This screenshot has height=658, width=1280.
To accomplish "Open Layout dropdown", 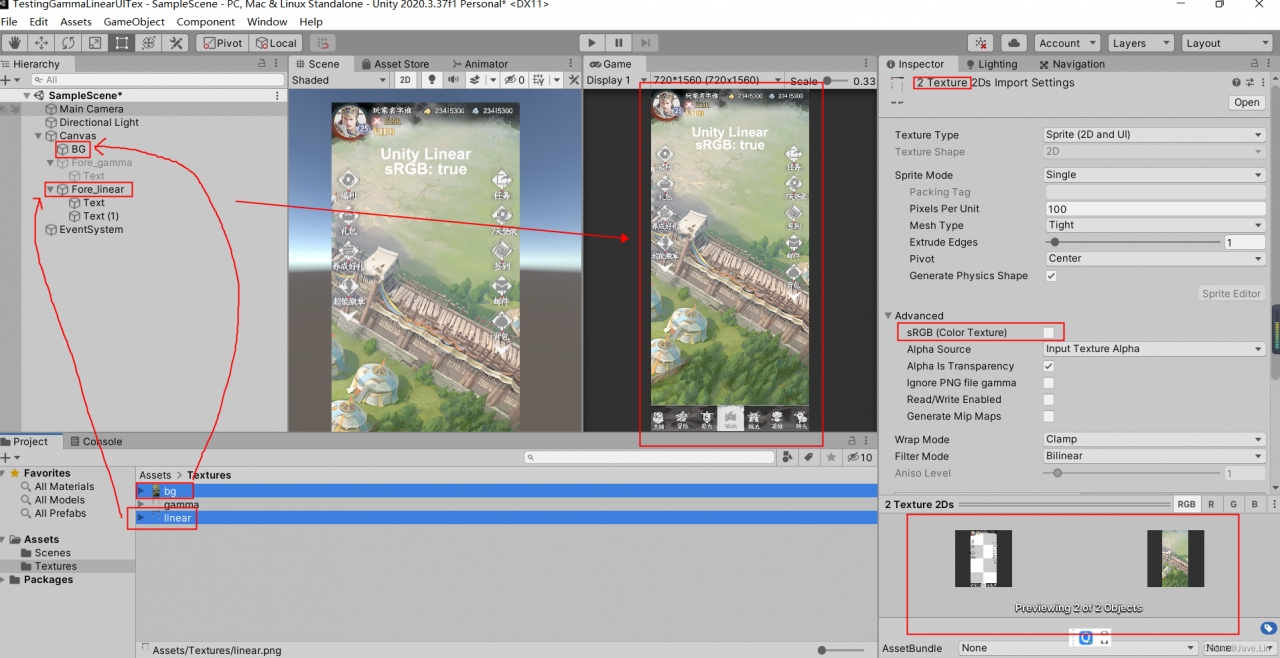I will tap(1226, 43).
